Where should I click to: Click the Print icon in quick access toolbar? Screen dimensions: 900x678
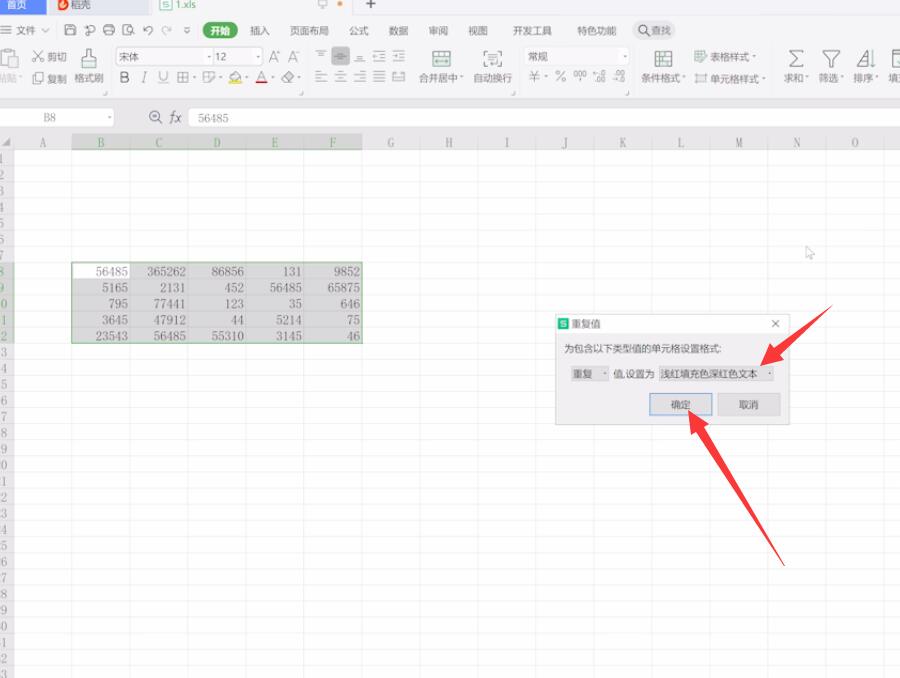click(x=109, y=30)
